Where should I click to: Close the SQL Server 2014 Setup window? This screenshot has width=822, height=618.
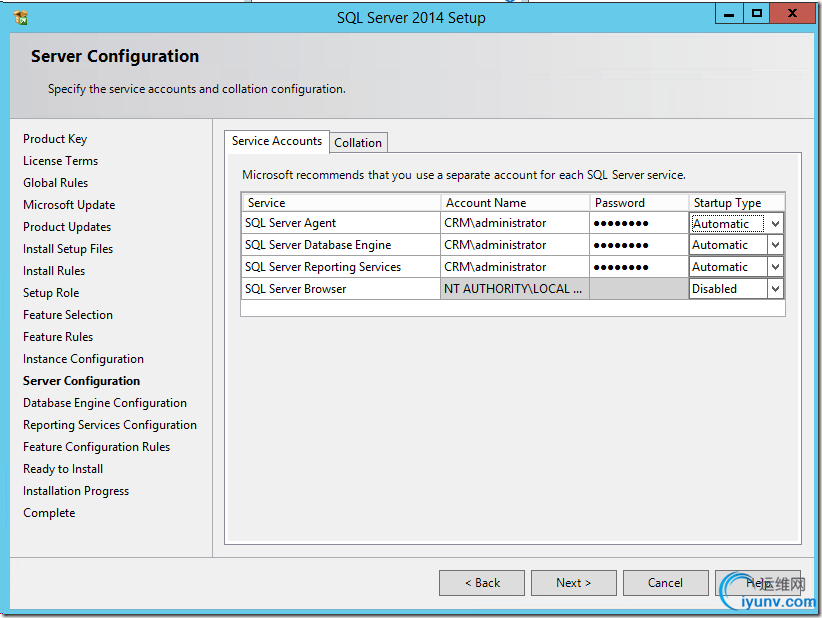(x=792, y=14)
